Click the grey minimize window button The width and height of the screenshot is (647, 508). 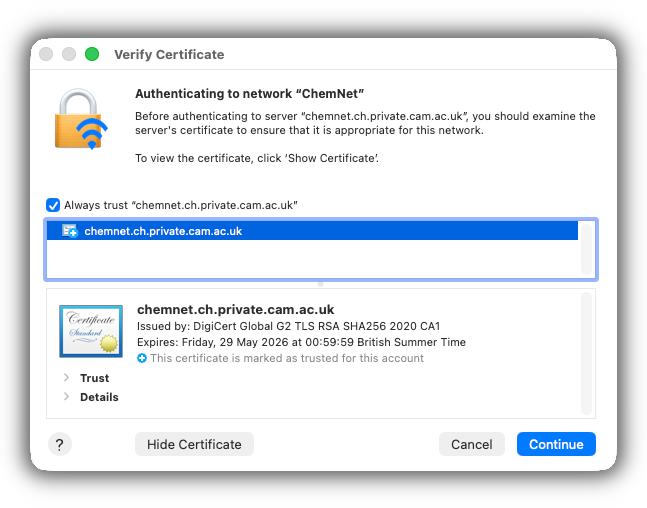pyautogui.click(x=69, y=54)
